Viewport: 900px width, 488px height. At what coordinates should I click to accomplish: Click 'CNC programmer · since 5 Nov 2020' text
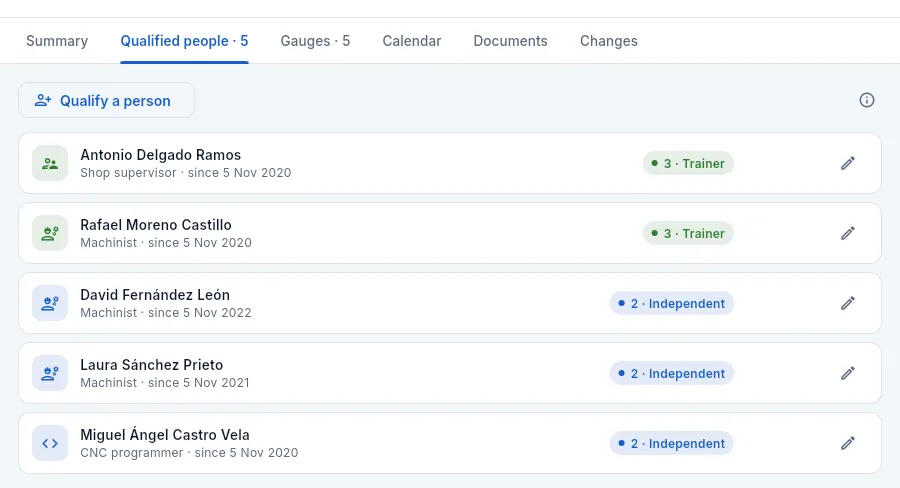(x=189, y=453)
